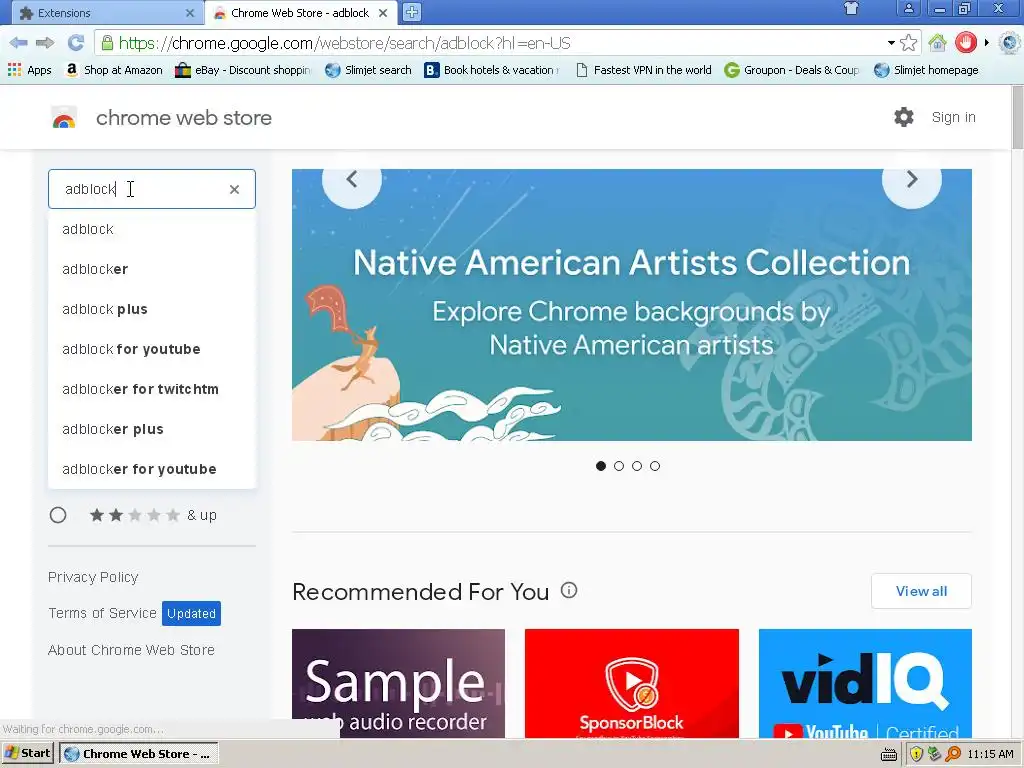Open the vidIQ extension card
The image size is (1024, 768).
tap(865, 684)
